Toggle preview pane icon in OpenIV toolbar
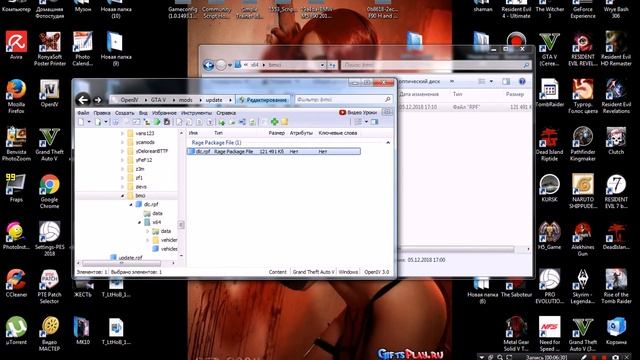This screenshot has width=640, height=360. coord(374,122)
